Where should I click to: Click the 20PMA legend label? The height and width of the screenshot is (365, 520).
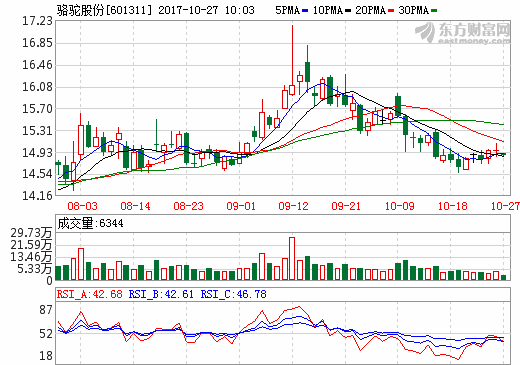[x=371, y=10]
